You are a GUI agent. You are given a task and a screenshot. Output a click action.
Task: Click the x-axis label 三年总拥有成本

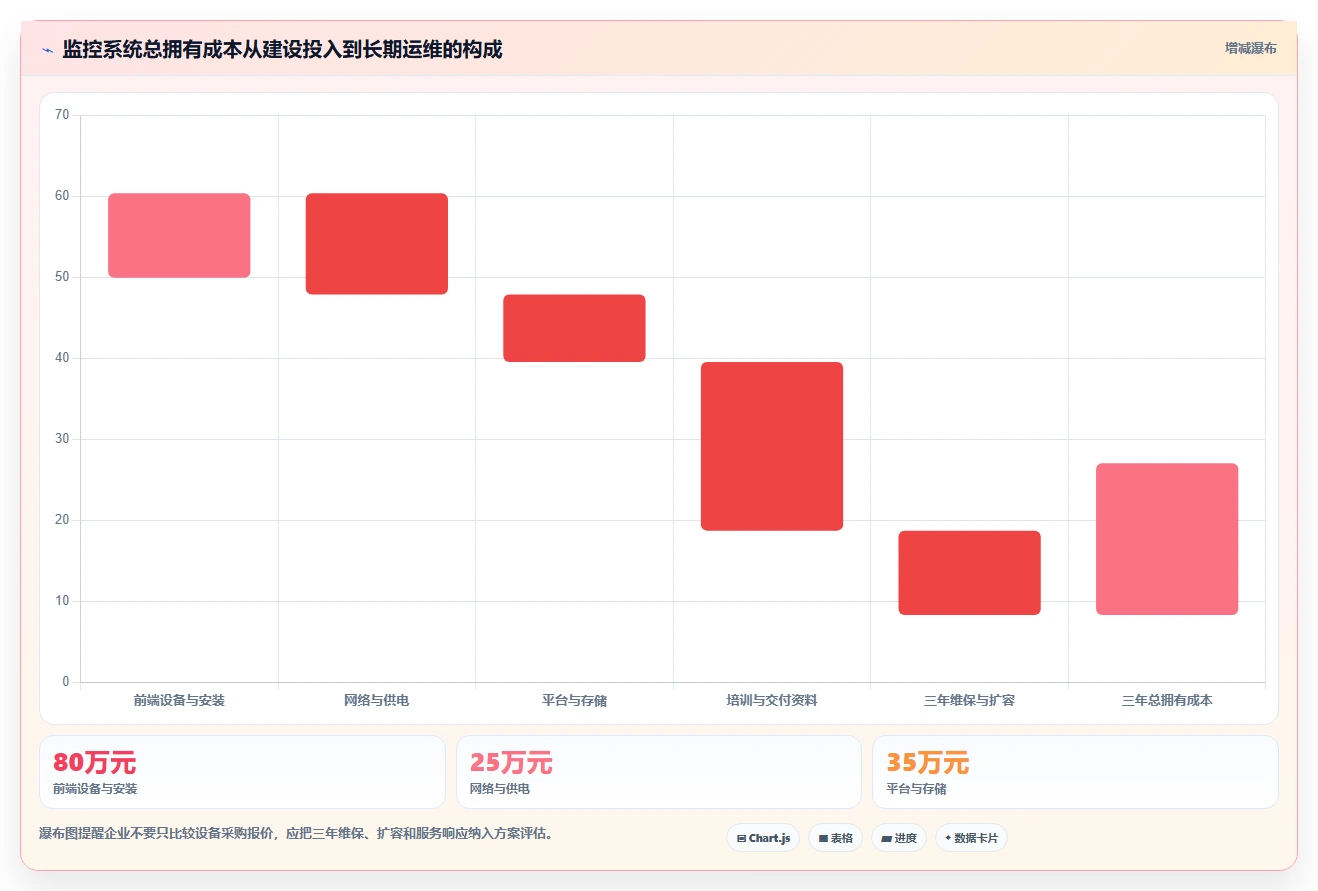tap(1167, 700)
